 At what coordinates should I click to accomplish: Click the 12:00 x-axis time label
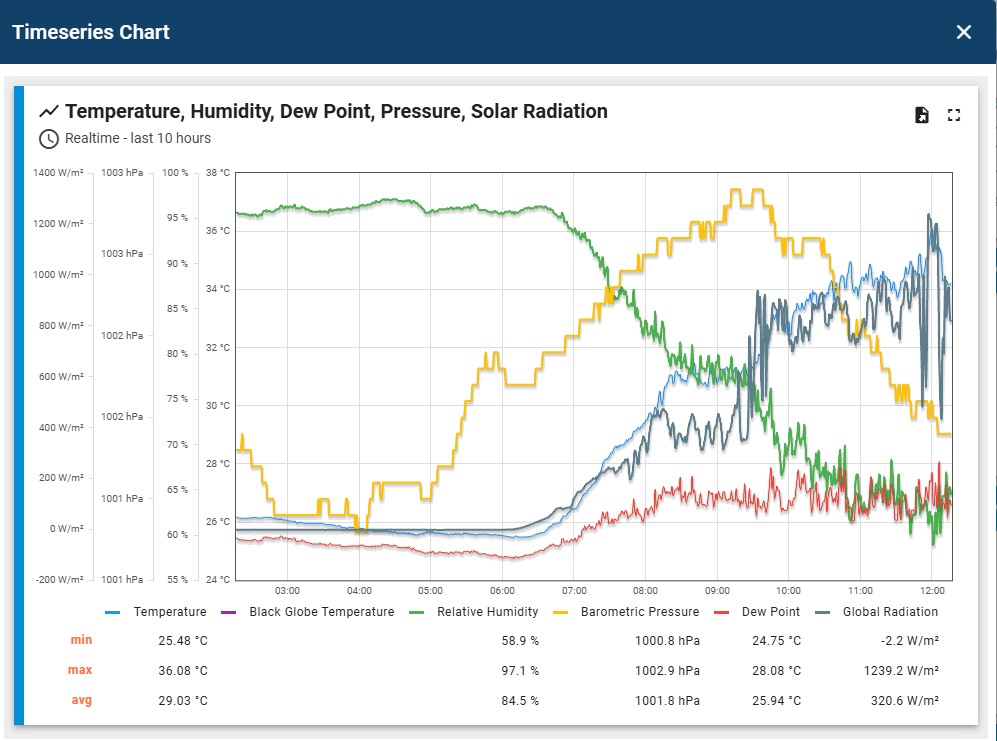tap(931, 590)
